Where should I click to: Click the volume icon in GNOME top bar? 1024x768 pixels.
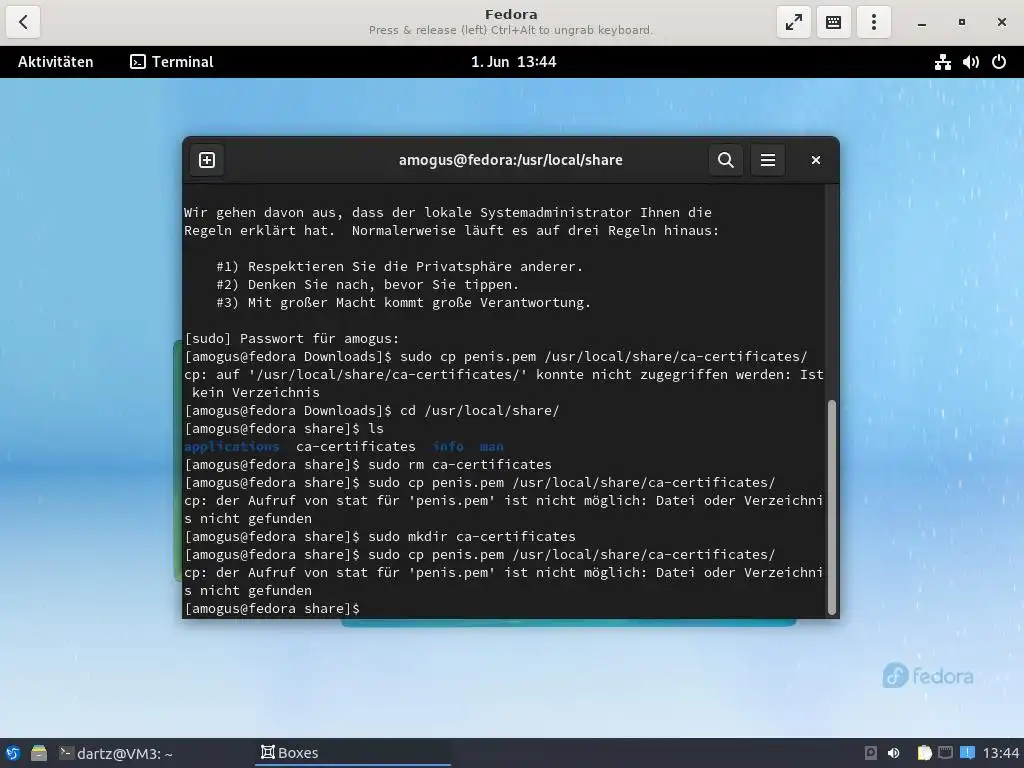coord(970,62)
